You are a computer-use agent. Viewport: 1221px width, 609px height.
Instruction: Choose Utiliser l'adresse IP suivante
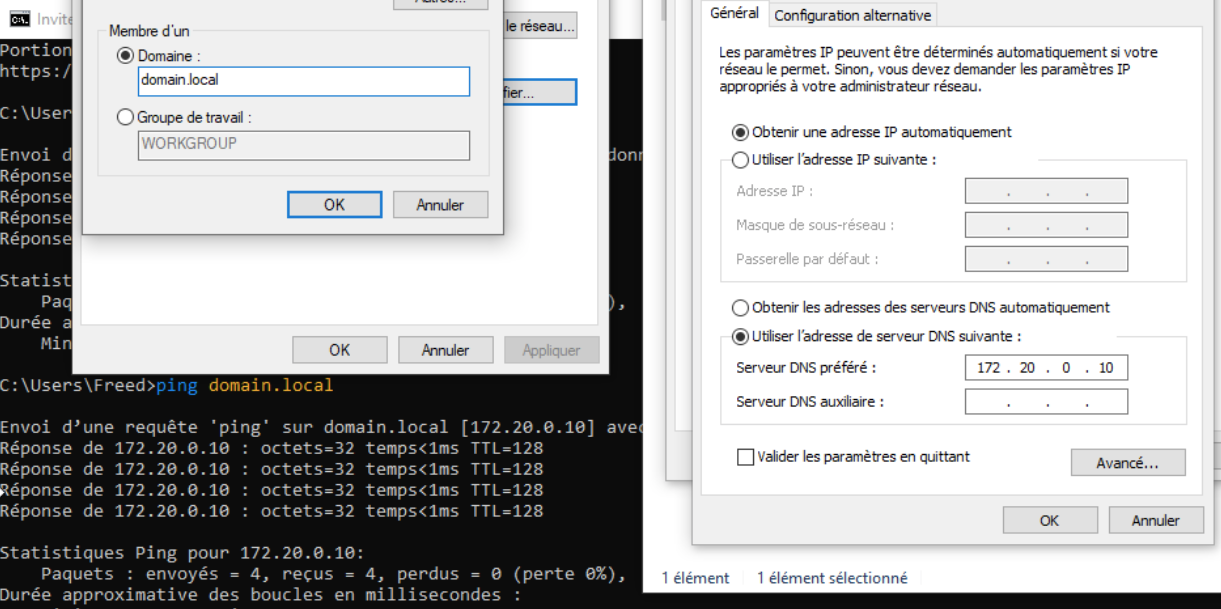741,160
